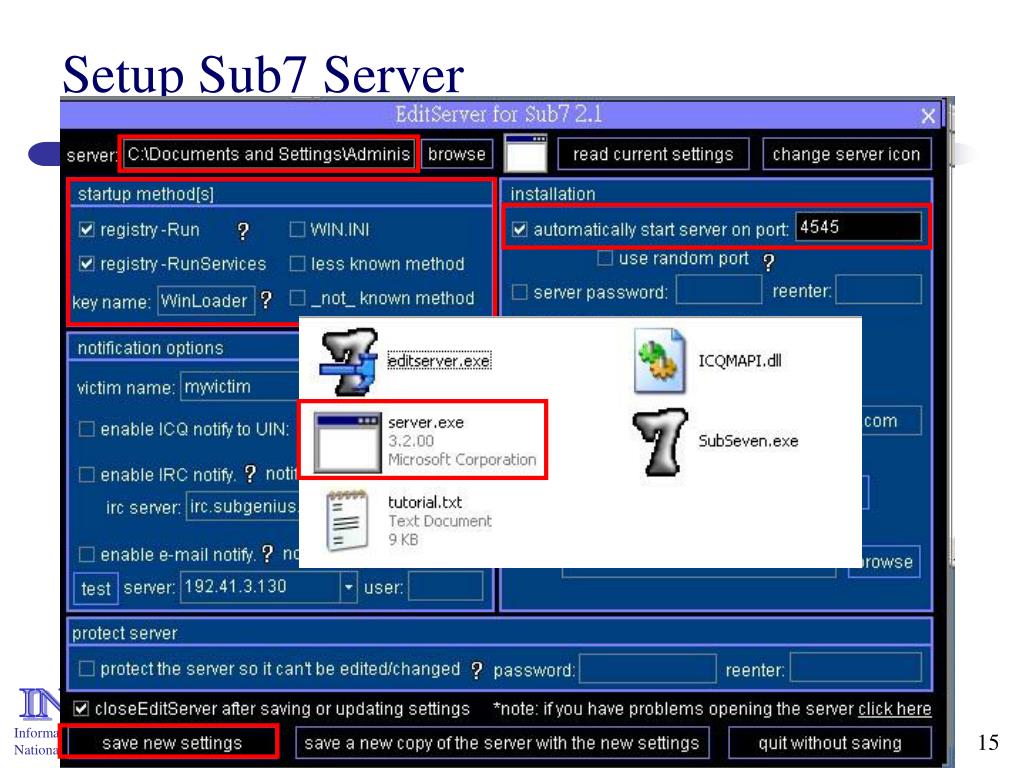This screenshot has height=768, width=1024.
Task: Click the port field showing 4545
Action: point(858,227)
